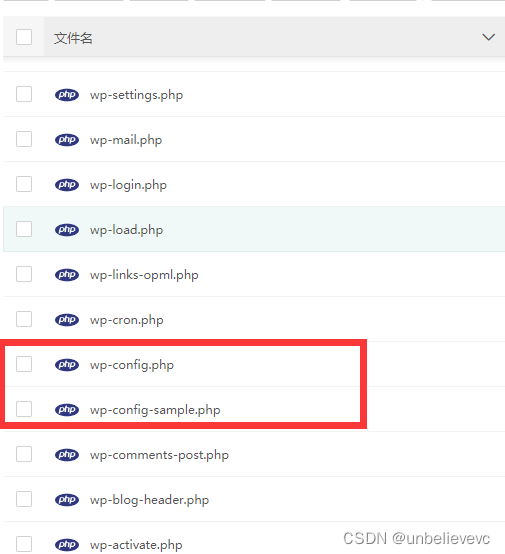The image size is (505, 554).
Task: Click the PHP icon beside wp-mail.php
Action: [67, 140]
